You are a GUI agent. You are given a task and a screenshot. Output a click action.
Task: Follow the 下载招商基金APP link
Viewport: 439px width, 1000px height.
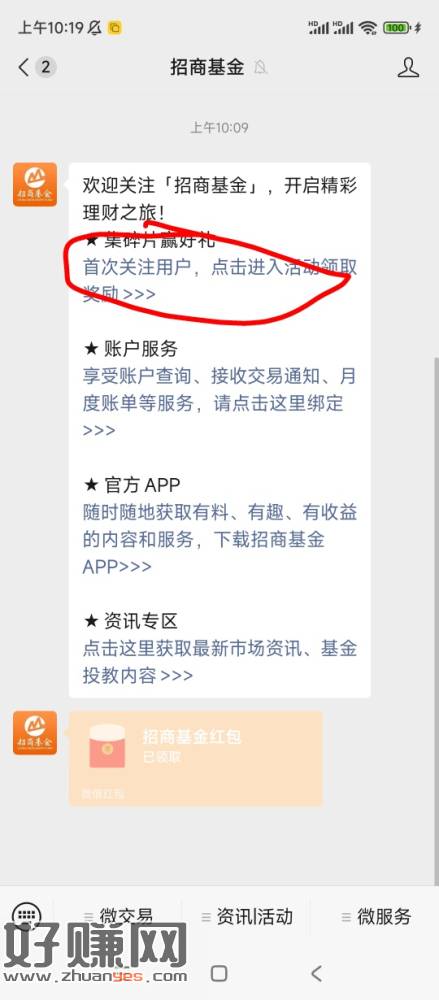tap(220, 540)
